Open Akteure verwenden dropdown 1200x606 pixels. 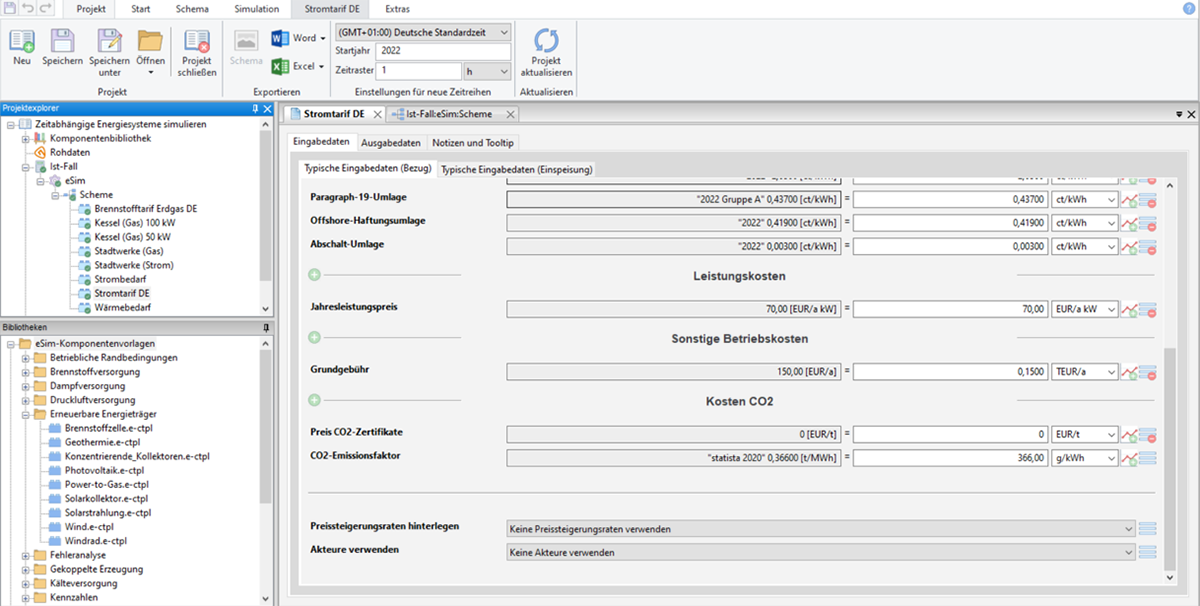(x=821, y=552)
